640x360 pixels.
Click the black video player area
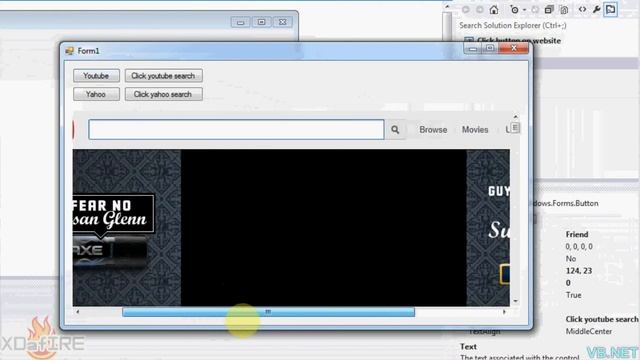[x=324, y=227]
